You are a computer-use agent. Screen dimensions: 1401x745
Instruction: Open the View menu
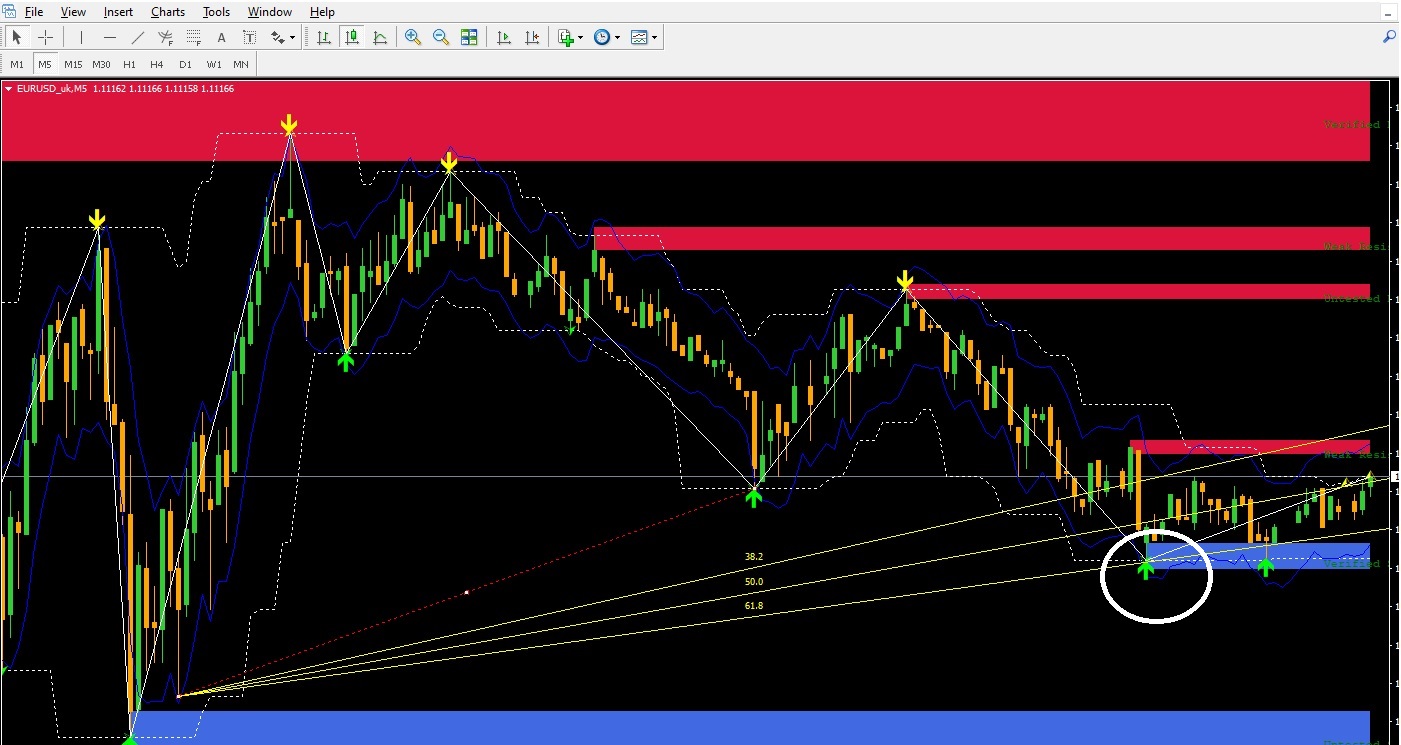73,12
